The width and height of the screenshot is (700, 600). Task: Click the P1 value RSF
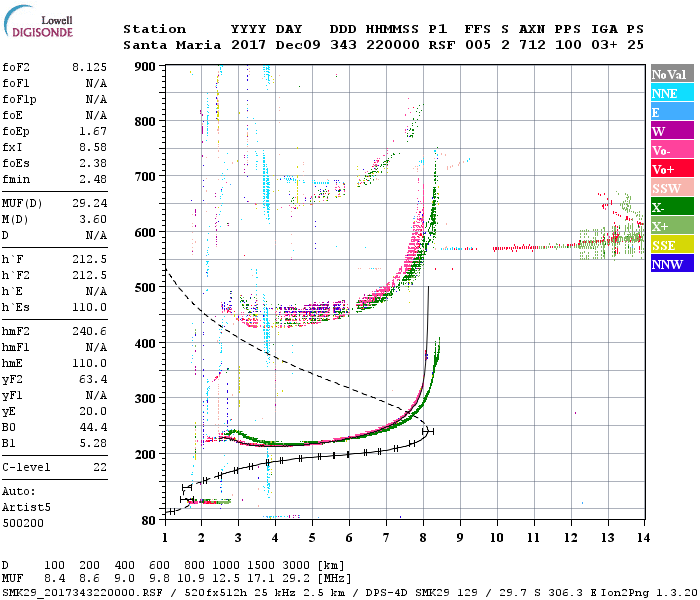click(x=442, y=45)
